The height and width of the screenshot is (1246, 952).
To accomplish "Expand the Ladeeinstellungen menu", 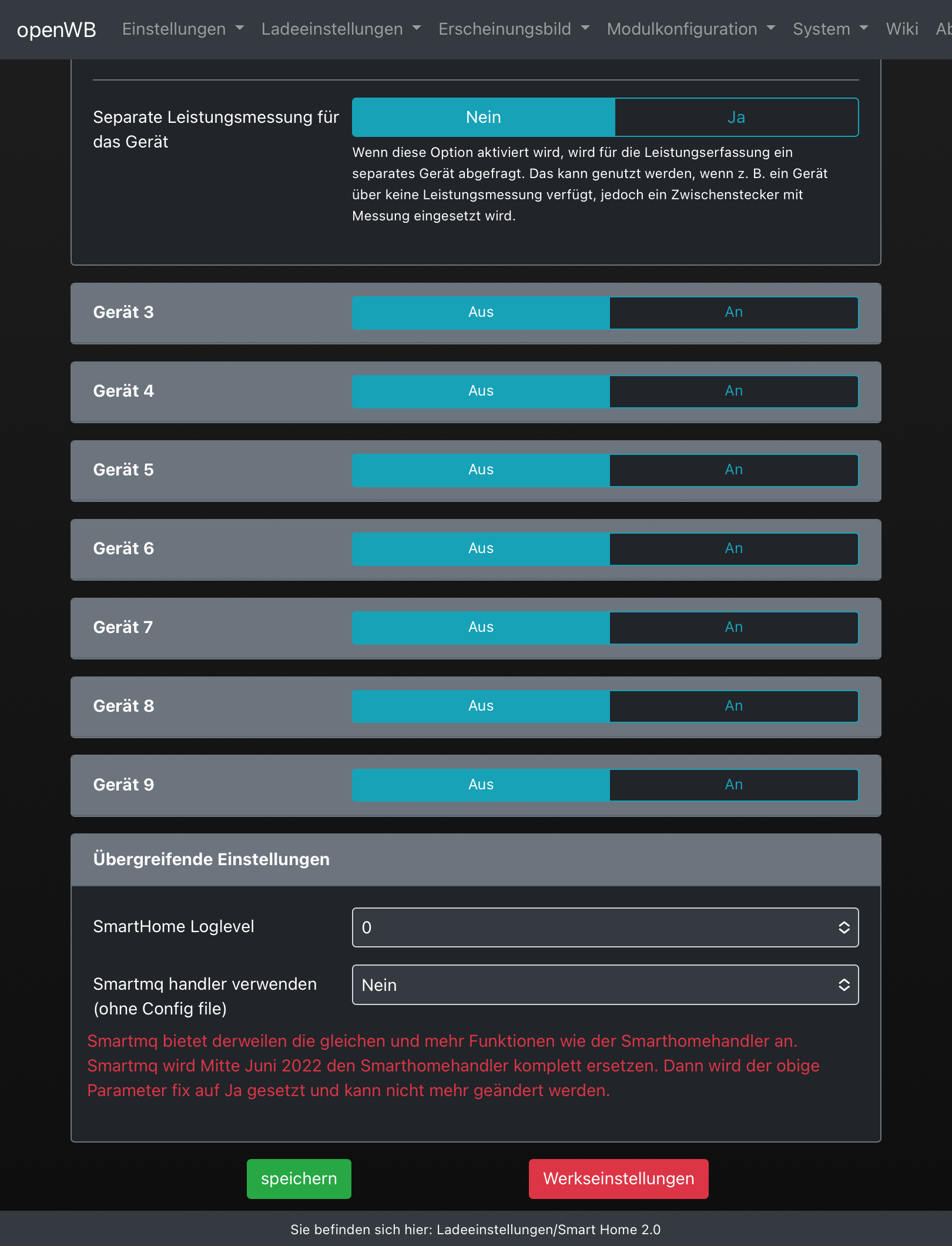I will tap(341, 29).
